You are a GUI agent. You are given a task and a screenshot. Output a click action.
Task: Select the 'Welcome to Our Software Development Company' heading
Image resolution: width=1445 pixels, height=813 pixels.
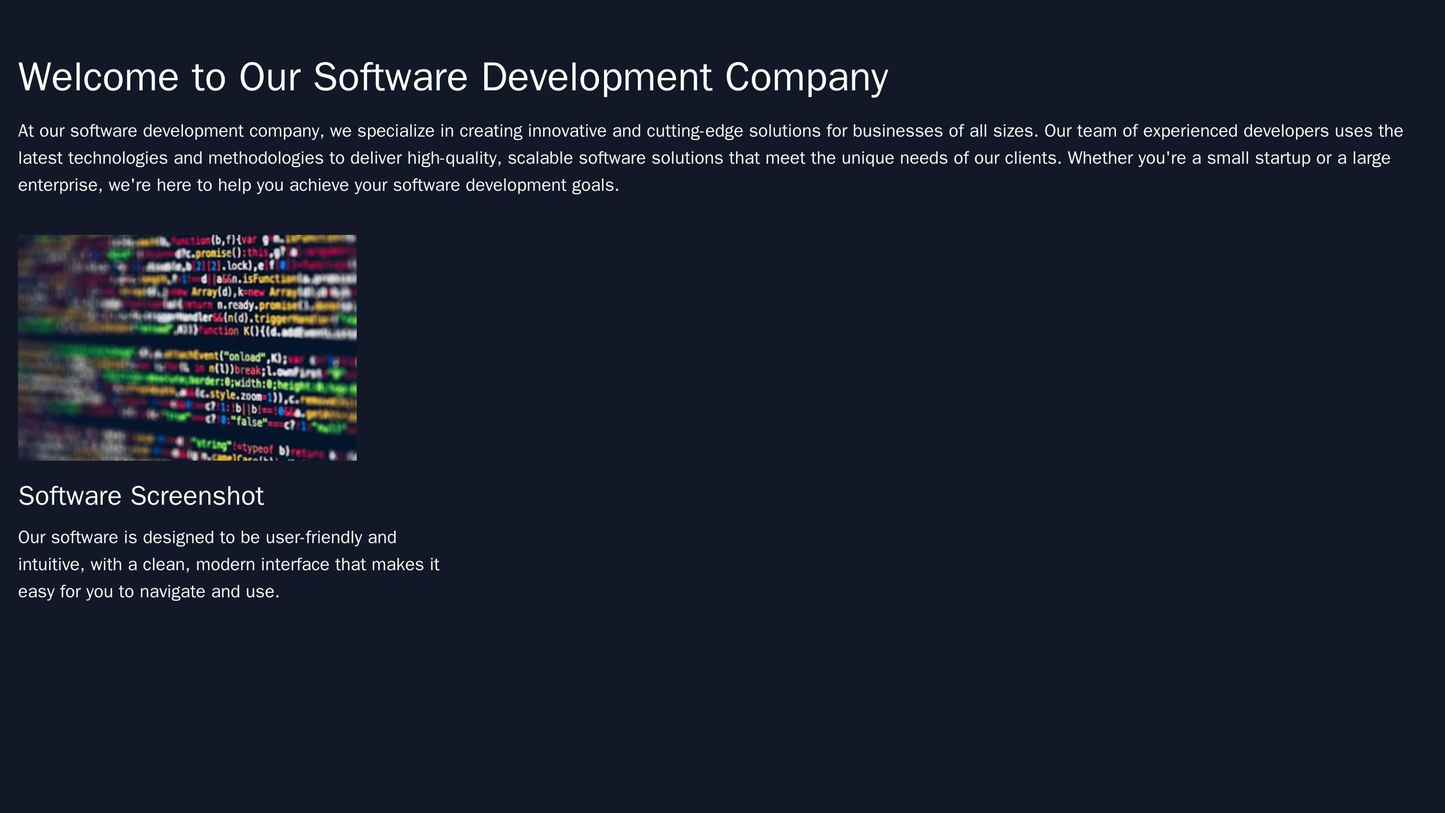[x=450, y=76]
